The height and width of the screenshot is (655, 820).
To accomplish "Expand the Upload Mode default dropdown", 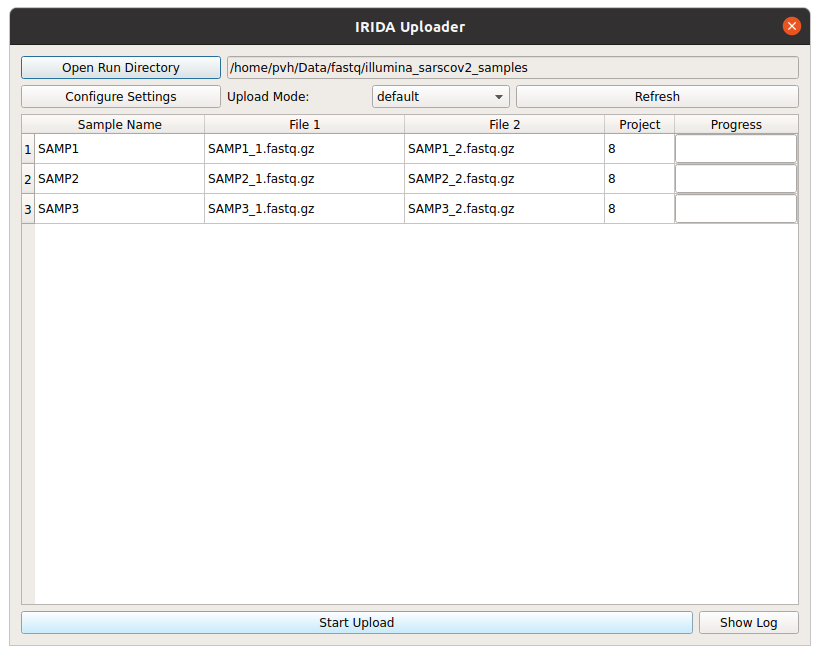I will (x=440, y=96).
